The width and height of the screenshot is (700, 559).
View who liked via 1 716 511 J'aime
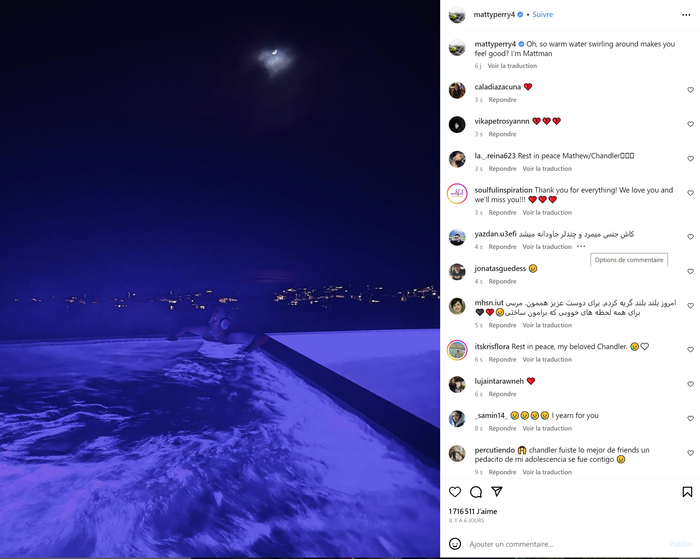pos(473,511)
